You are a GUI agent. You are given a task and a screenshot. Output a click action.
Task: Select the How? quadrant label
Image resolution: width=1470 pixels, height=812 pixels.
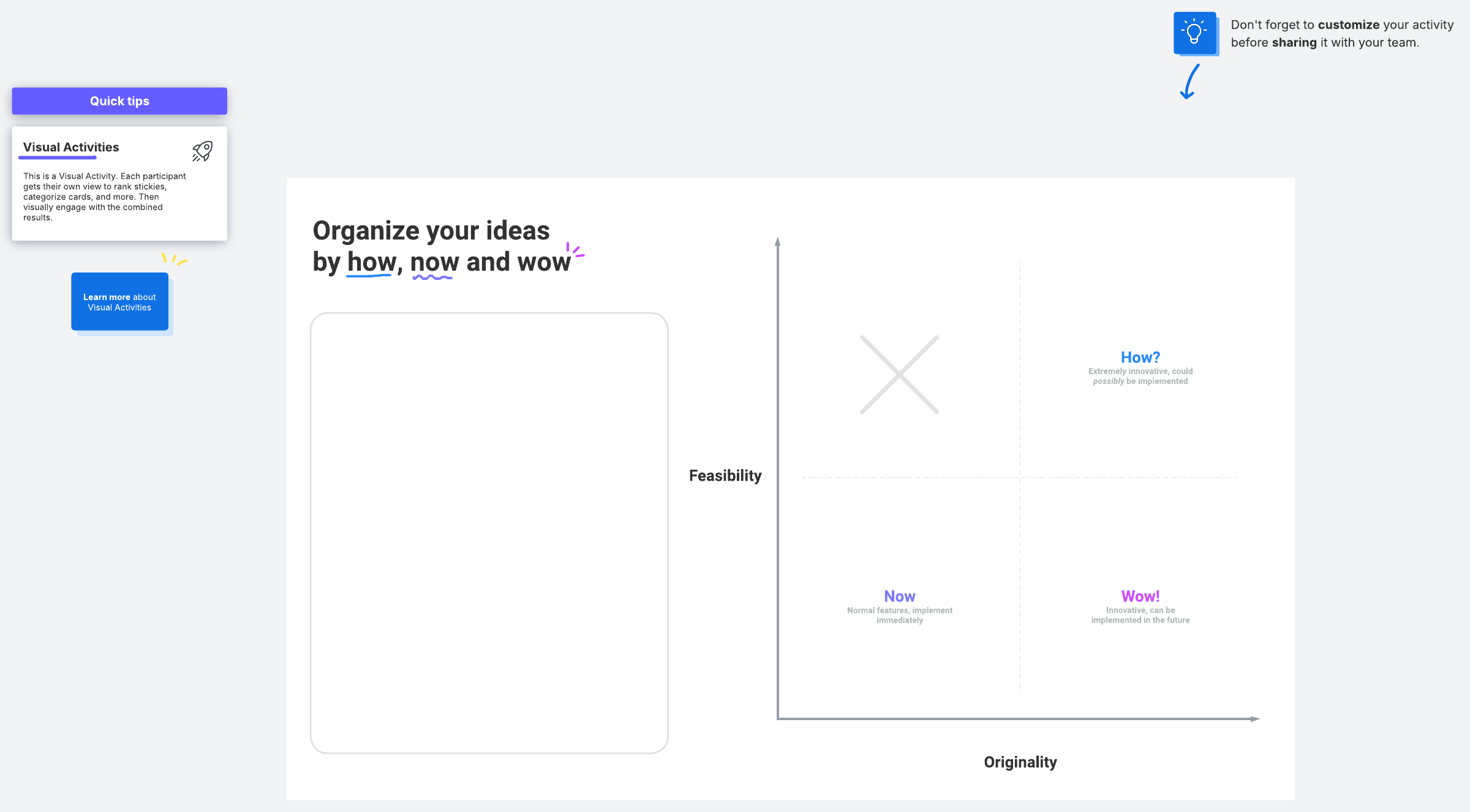click(1140, 357)
